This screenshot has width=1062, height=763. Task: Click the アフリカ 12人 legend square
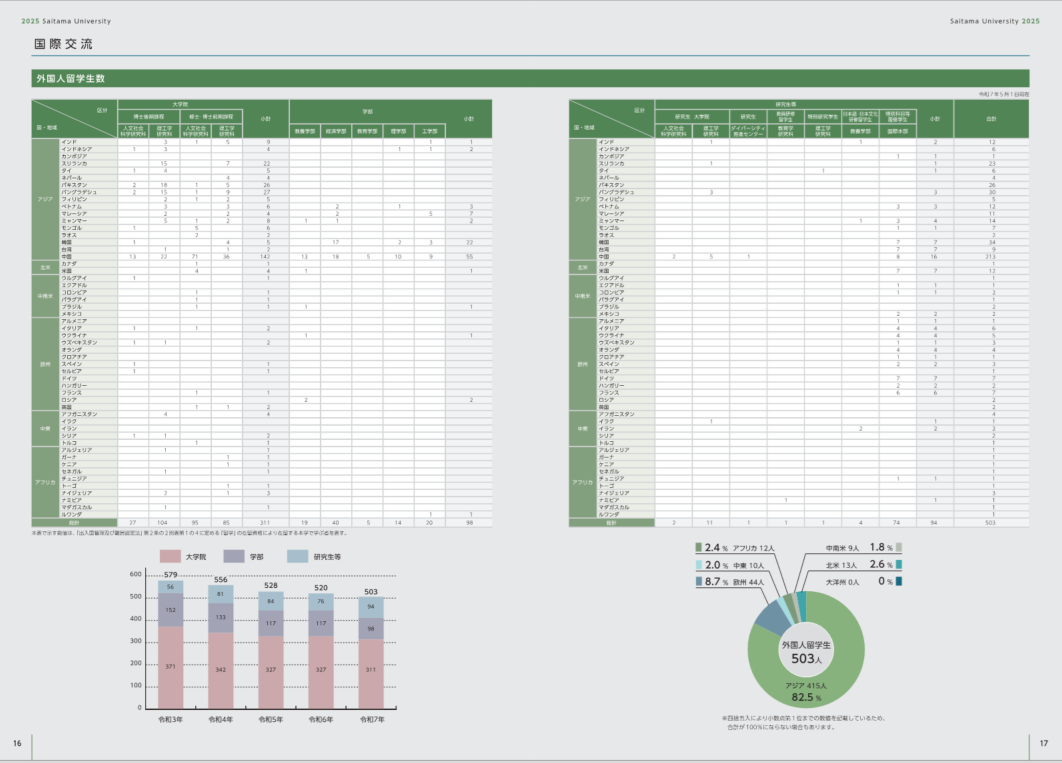[x=699, y=548]
